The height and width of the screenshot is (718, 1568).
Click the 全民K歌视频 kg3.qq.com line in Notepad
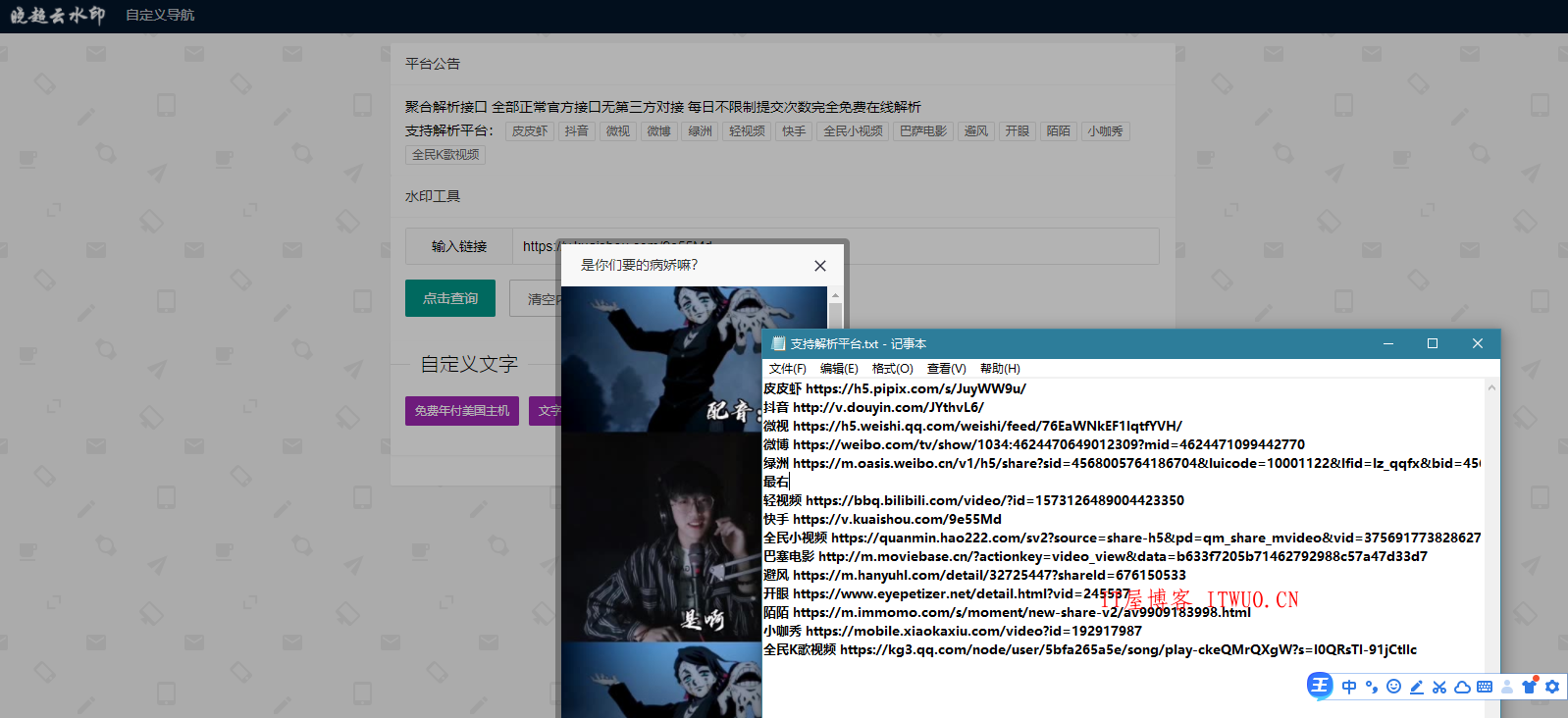[x=1090, y=649]
